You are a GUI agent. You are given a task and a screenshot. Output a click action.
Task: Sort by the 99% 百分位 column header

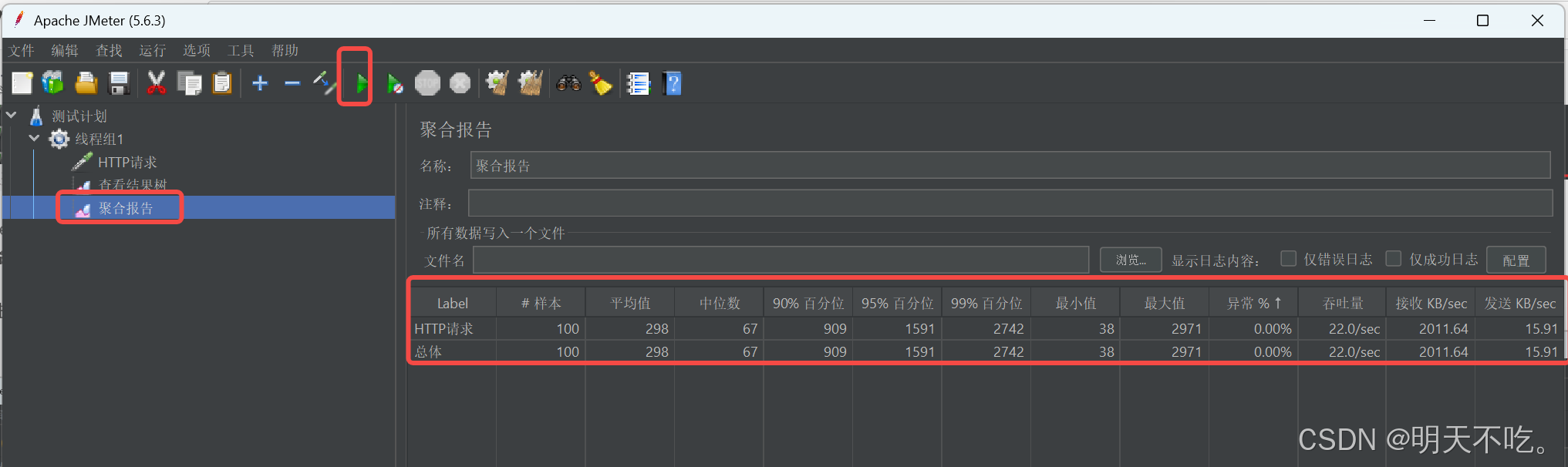coord(986,304)
